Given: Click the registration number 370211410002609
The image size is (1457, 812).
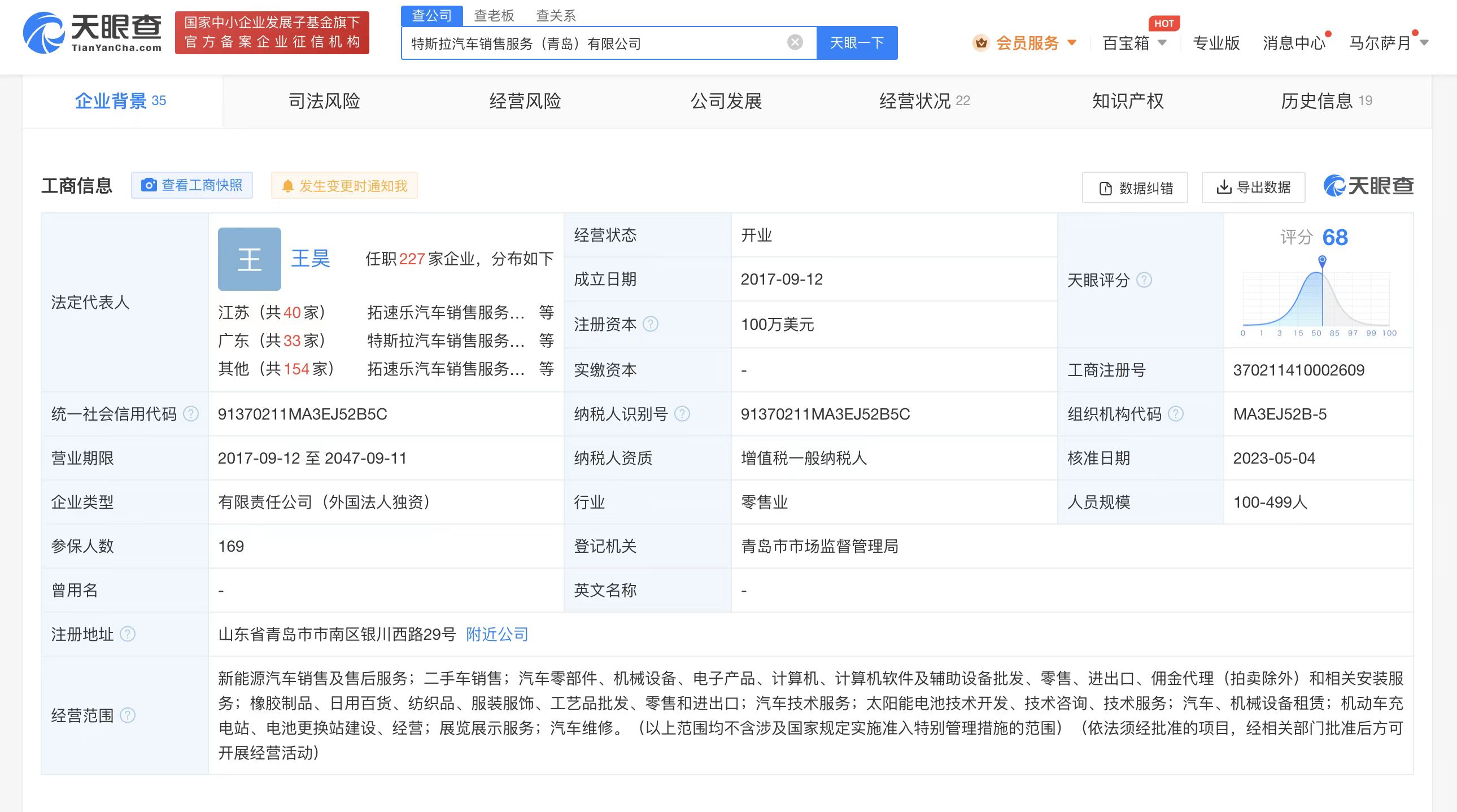Looking at the screenshot, I should (1299, 370).
